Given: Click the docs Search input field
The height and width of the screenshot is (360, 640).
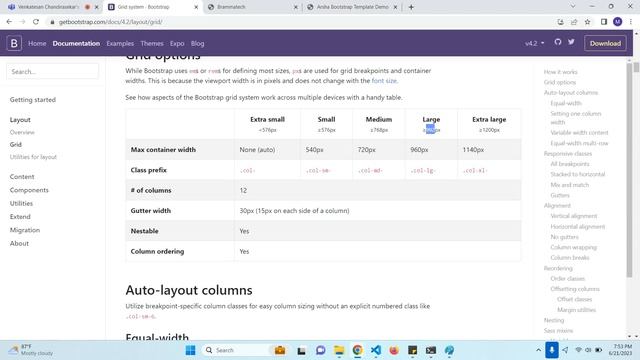Looking at the screenshot, I should 52,71.
